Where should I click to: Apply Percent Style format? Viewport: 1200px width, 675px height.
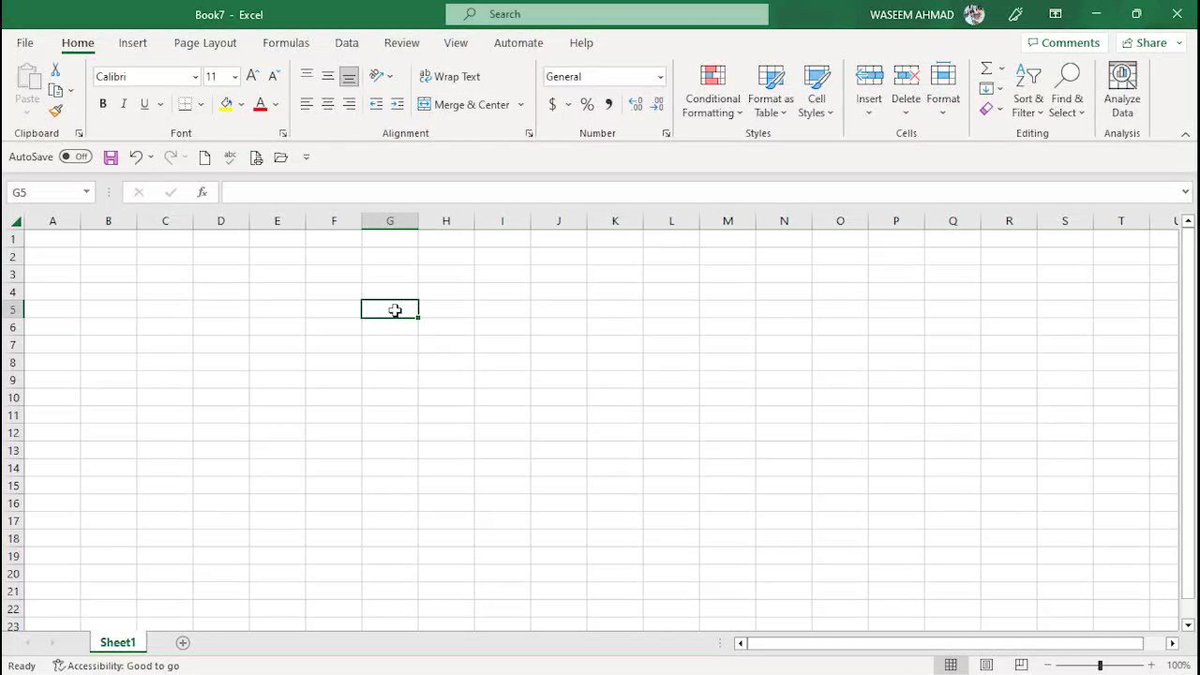587,104
